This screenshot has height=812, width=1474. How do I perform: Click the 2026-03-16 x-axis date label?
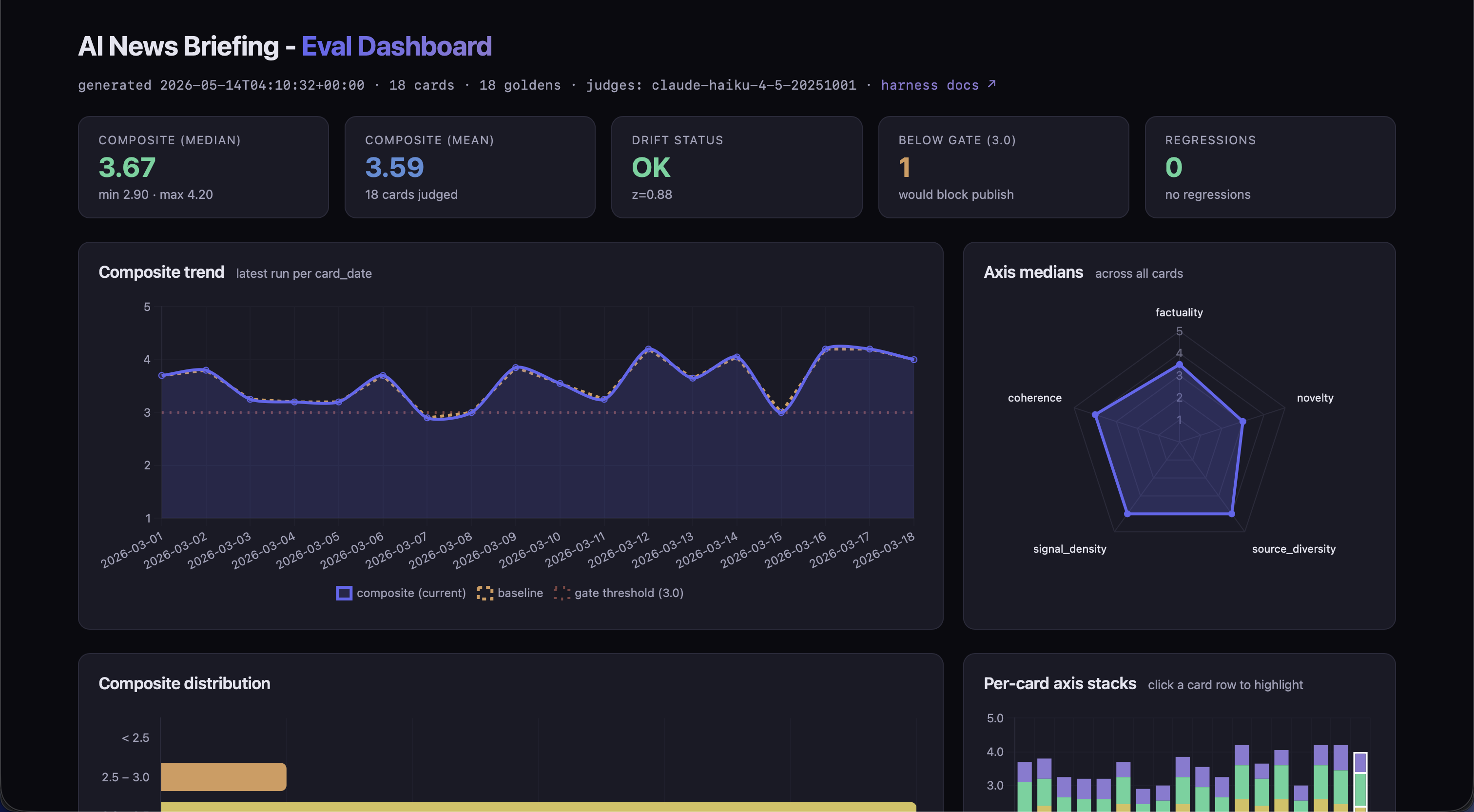tap(795, 550)
